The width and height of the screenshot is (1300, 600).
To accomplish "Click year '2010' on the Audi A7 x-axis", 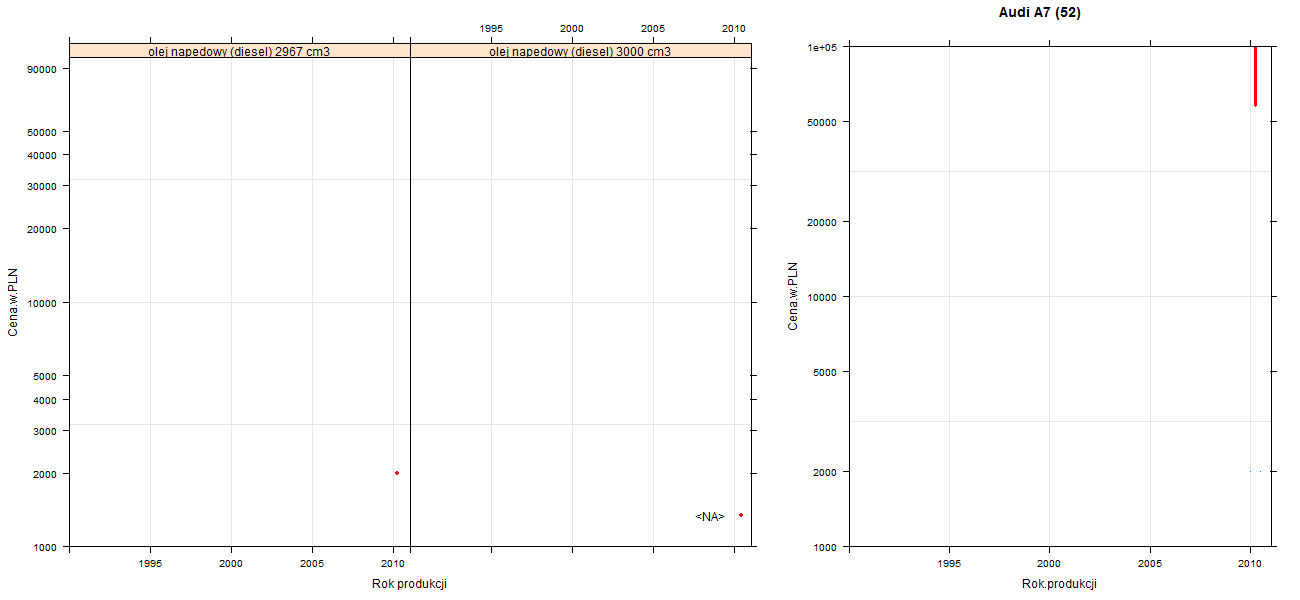I will point(1251,564).
